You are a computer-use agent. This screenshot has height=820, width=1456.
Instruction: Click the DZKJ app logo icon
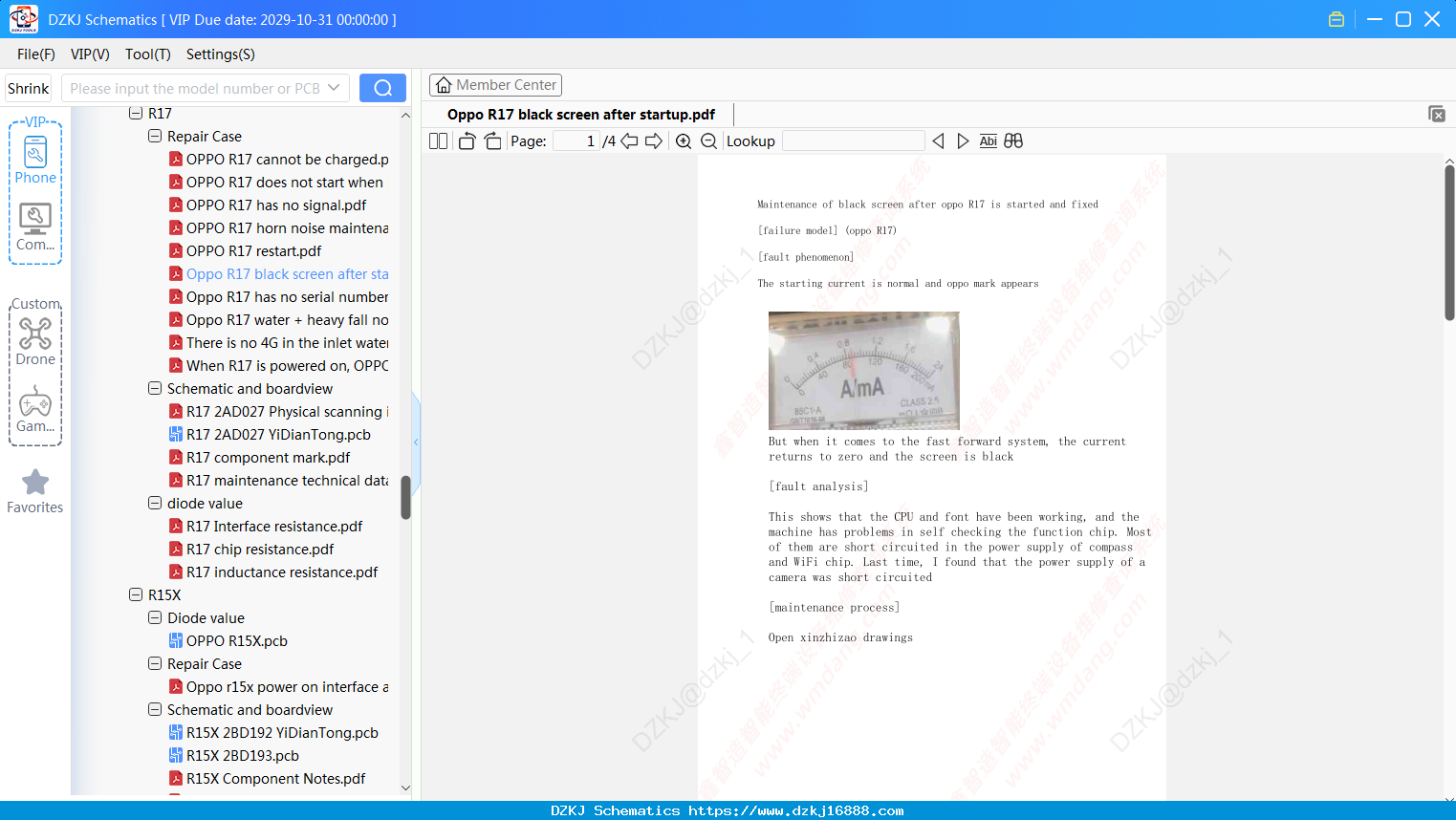pos(24,19)
